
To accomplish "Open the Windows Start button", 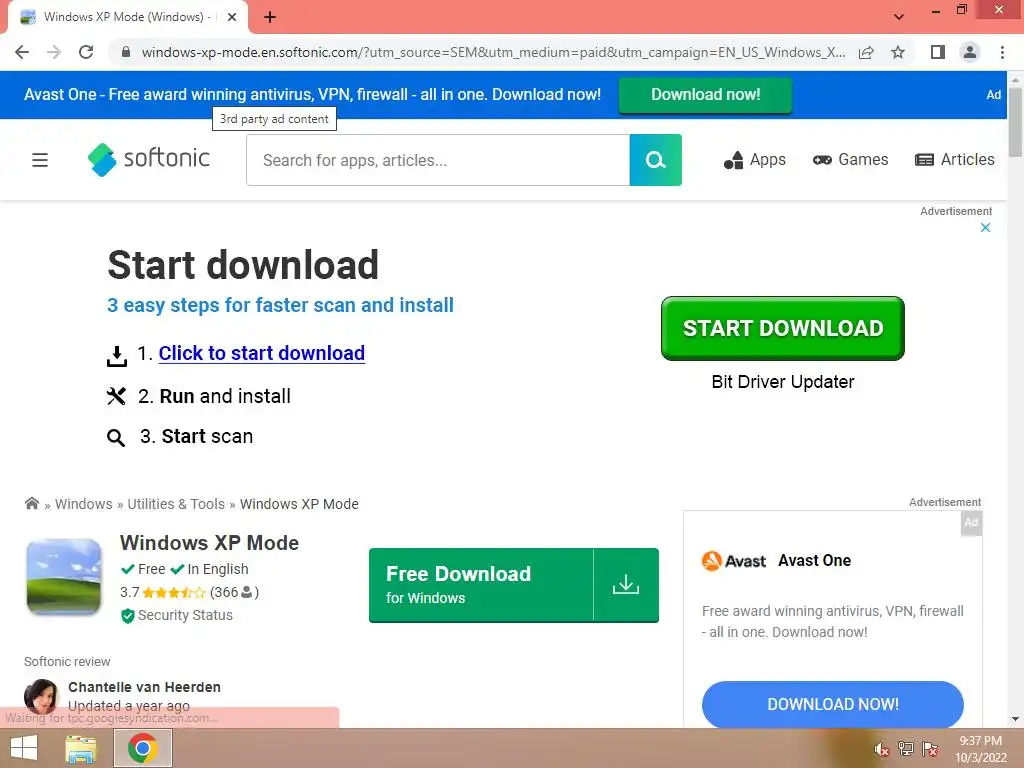I will point(24,748).
